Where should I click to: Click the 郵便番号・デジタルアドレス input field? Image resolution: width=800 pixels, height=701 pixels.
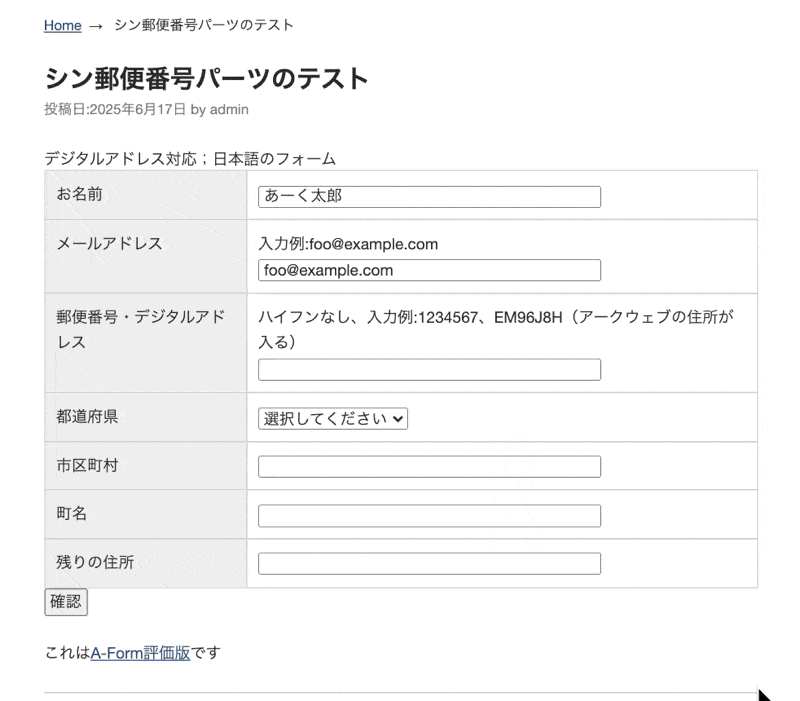pos(429,370)
